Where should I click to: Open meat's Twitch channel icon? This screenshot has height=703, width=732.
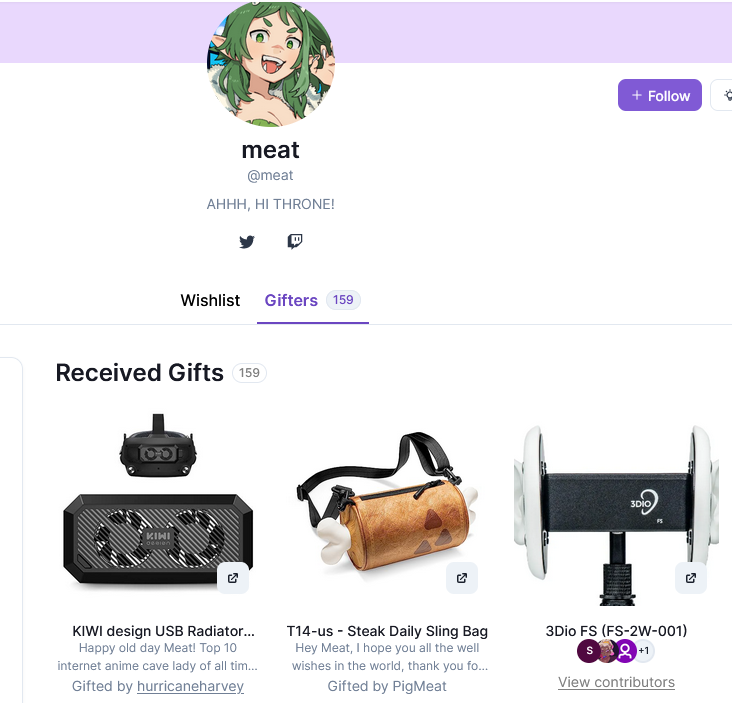point(295,242)
